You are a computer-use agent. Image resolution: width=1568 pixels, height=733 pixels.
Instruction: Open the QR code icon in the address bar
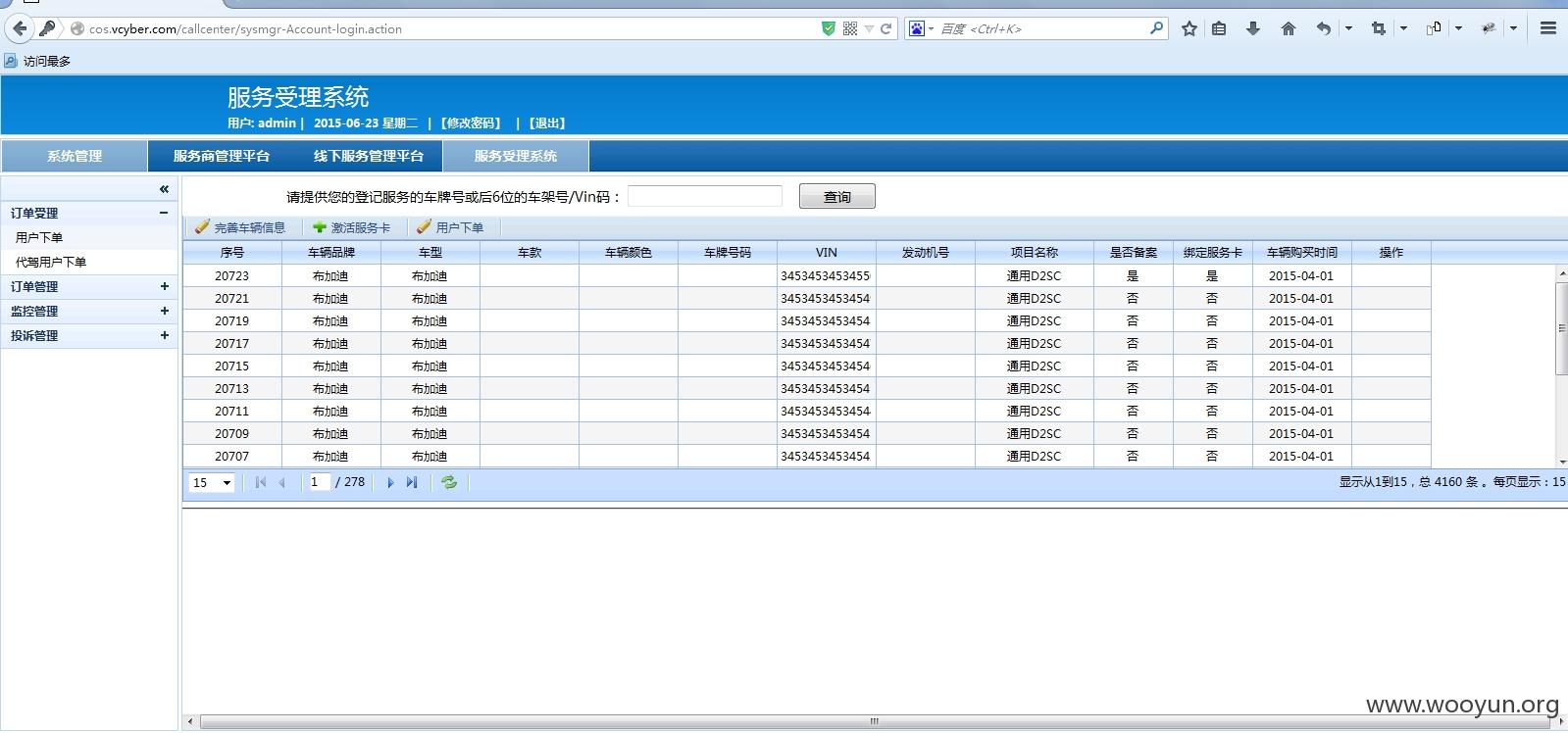[x=850, y=28]
